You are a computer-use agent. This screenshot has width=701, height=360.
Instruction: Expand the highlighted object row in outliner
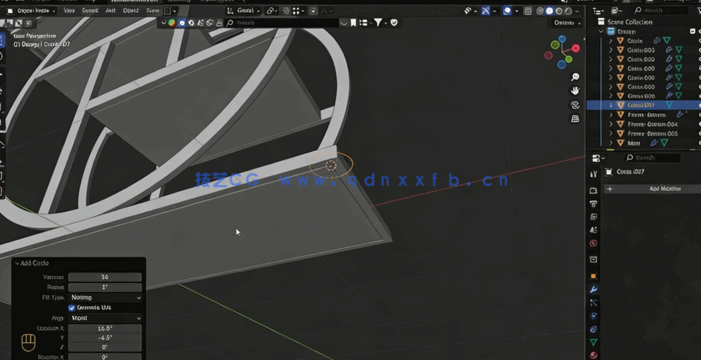click(x=611, y=105)
